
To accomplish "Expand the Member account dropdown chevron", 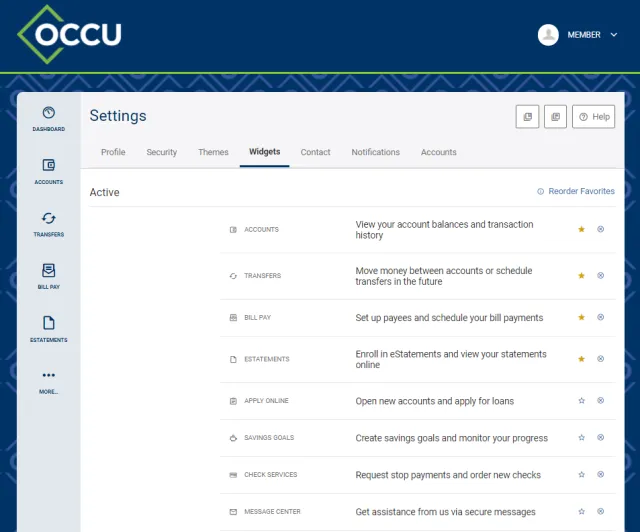I will [613, 35].
